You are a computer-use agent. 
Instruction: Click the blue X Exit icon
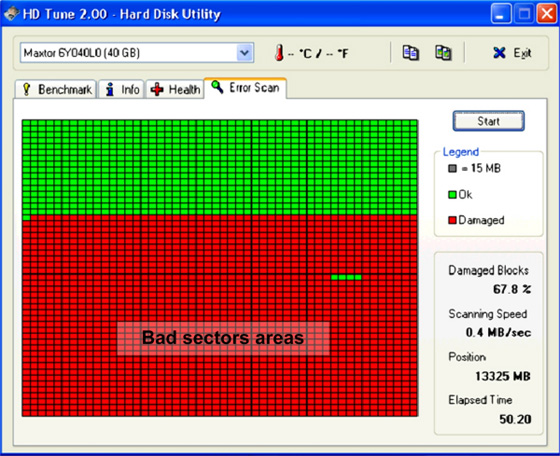[x=499, y=53]
